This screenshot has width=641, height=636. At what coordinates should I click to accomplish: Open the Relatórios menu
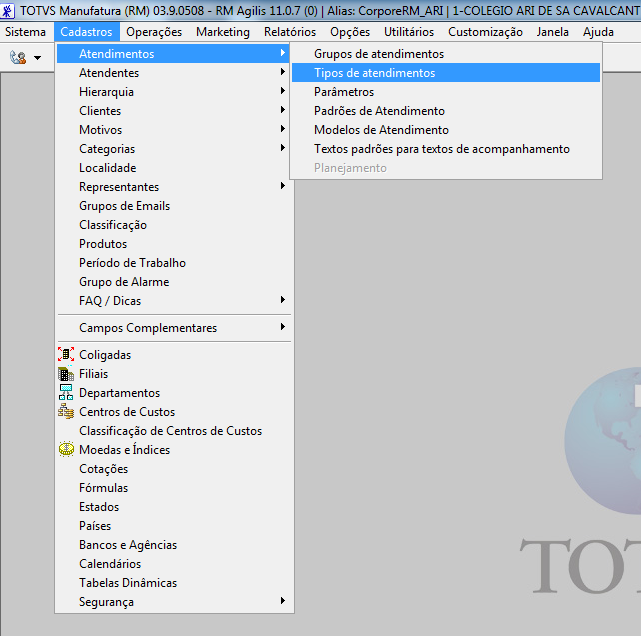tap(290, 32)
